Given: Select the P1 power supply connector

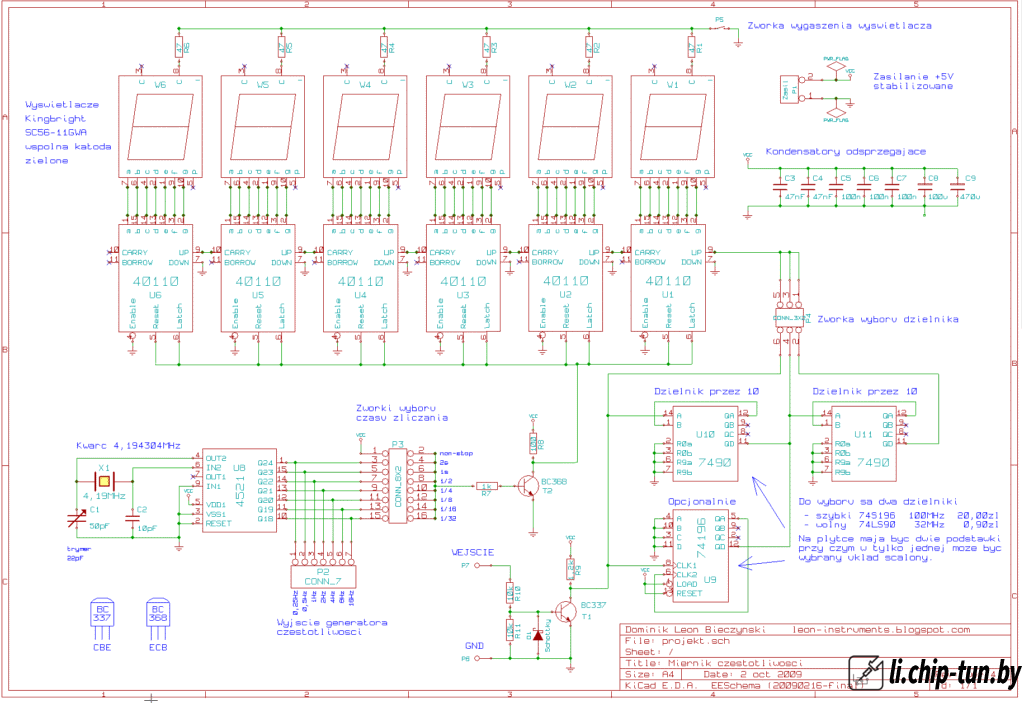Looking at the screenshot, I should pos(792,90).
